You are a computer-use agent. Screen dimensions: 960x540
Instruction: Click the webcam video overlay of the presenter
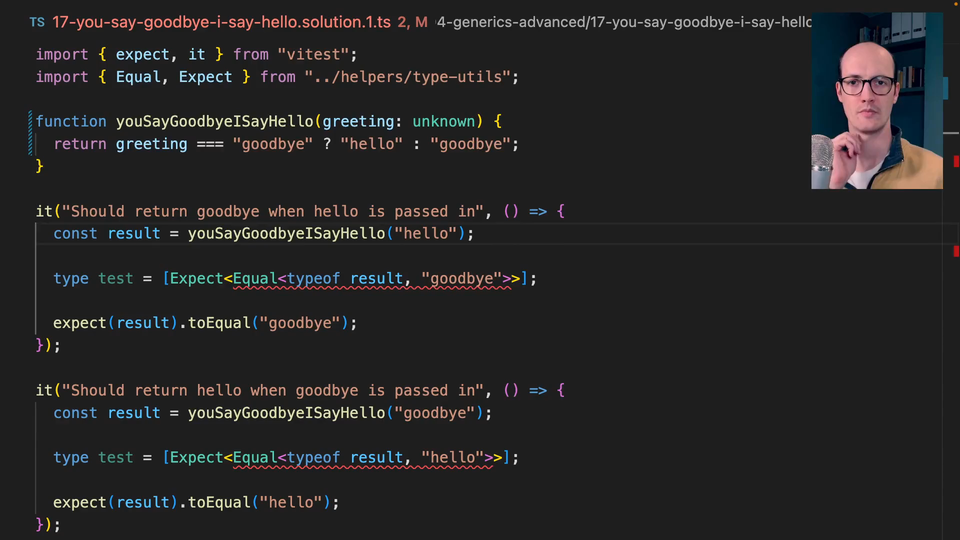click(x=876, y=100)
